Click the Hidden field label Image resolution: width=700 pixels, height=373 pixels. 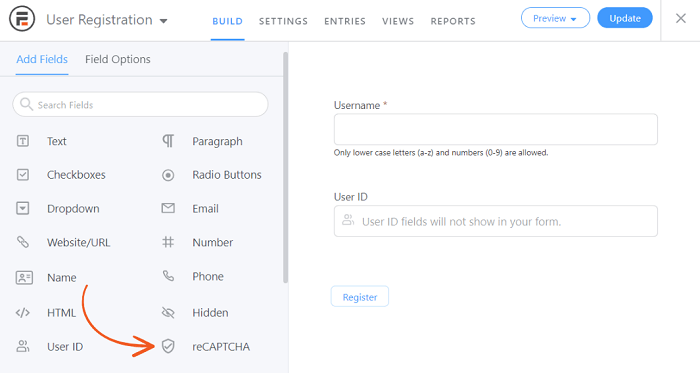tap(210, 313)
